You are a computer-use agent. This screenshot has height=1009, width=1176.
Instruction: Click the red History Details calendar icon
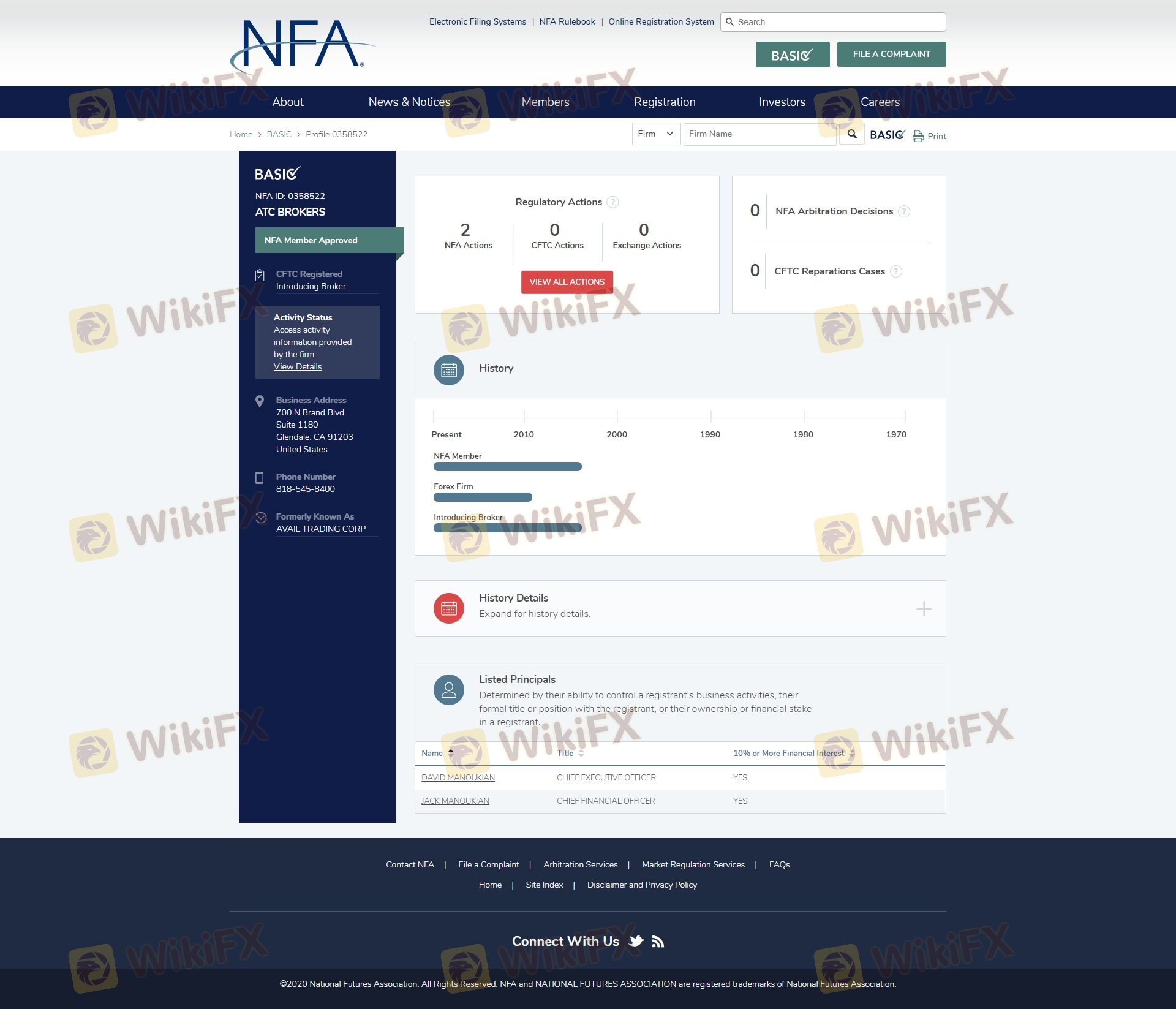(x=448, y=608)
